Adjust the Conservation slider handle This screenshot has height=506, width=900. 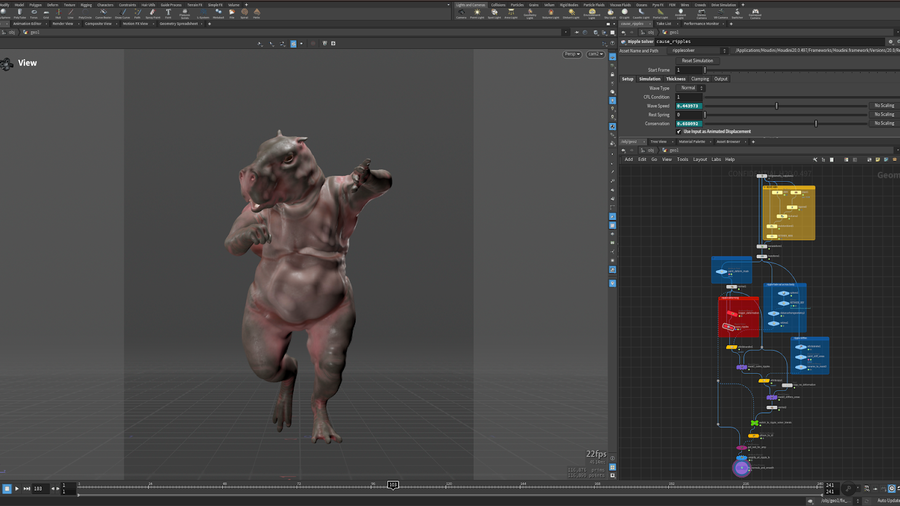coord(816,123)
